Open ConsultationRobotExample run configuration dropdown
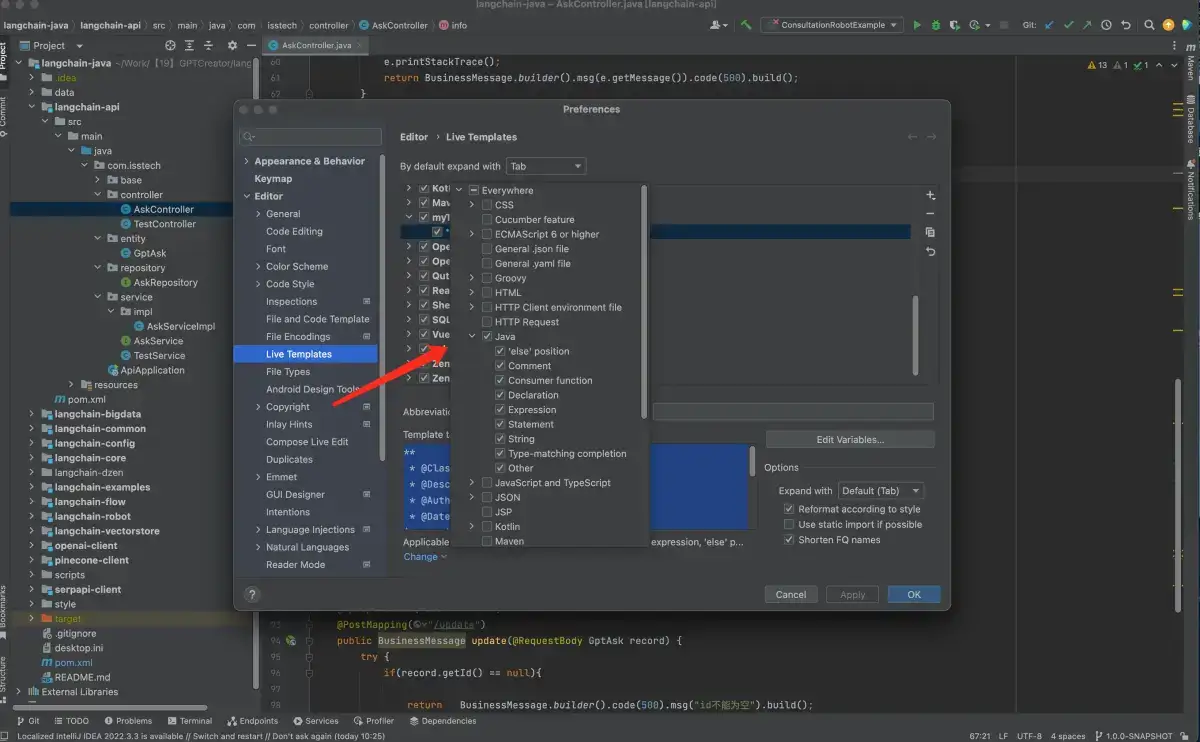 [832, 25]
